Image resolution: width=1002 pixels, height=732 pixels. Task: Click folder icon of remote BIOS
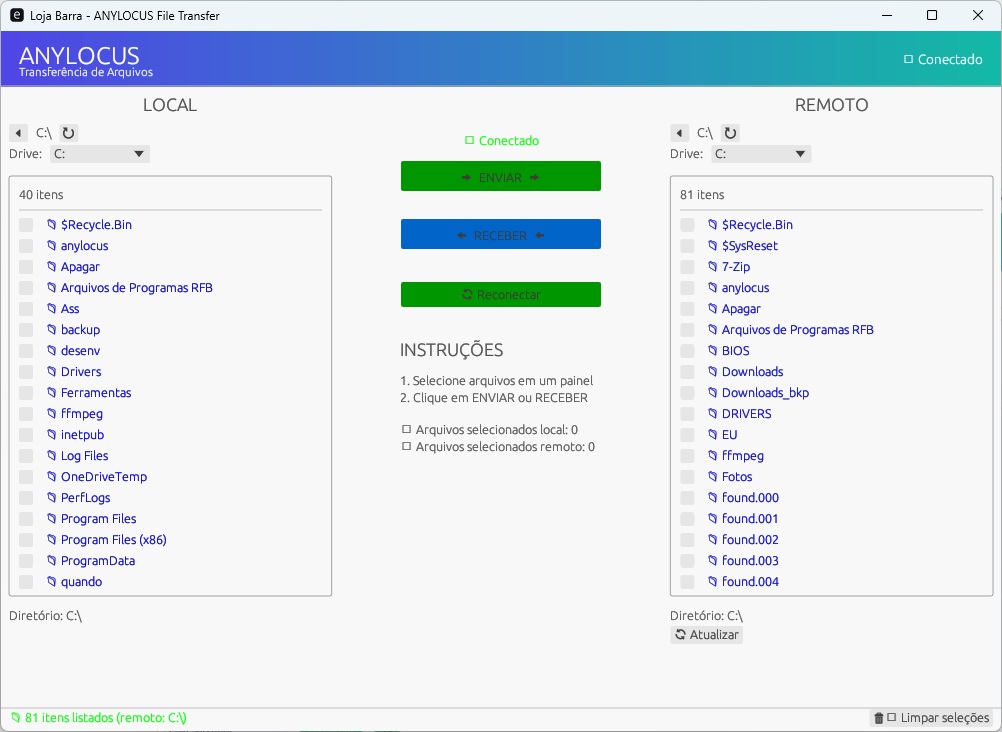tap(713, 350)
